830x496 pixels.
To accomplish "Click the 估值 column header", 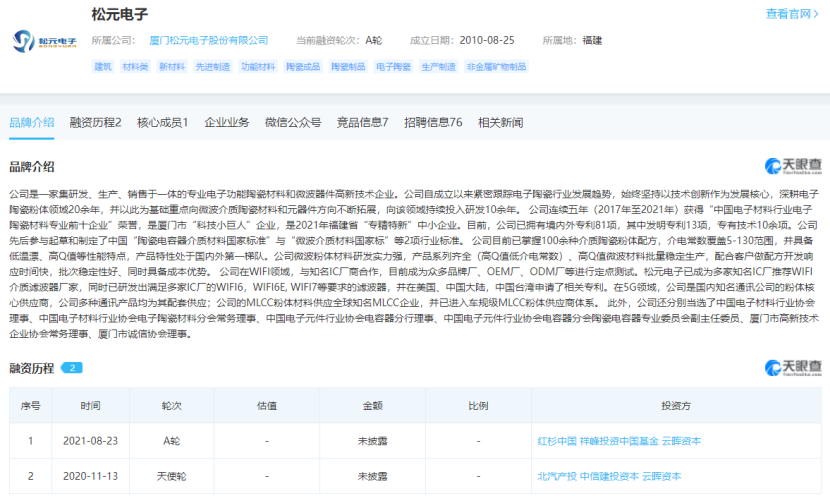I will pos(267,405).
